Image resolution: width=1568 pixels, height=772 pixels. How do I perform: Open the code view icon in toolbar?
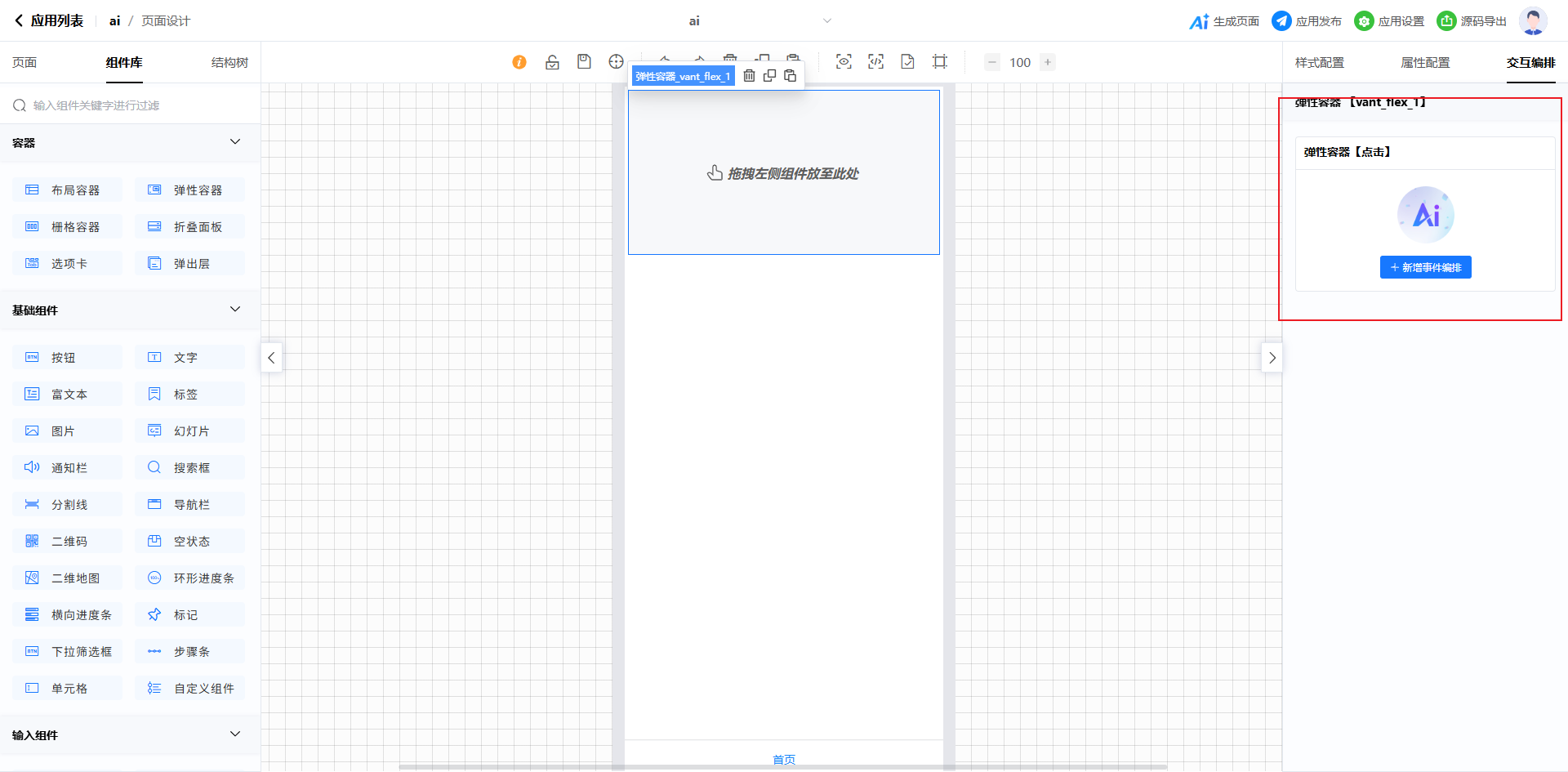tap(875, 62)
